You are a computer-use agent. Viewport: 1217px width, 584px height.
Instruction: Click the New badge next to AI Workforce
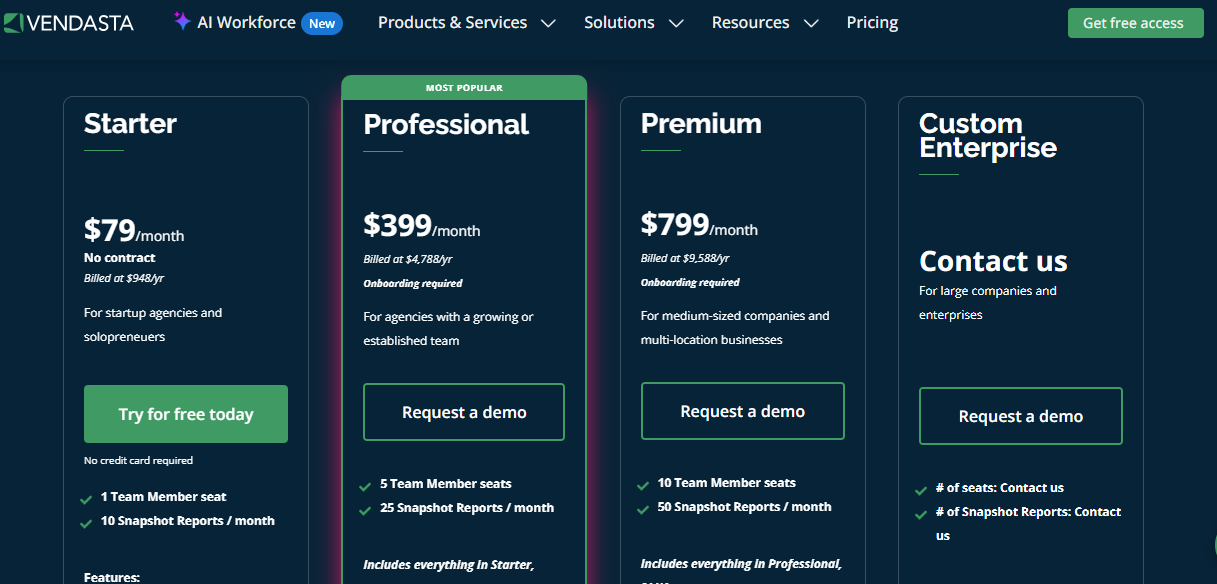321,21
